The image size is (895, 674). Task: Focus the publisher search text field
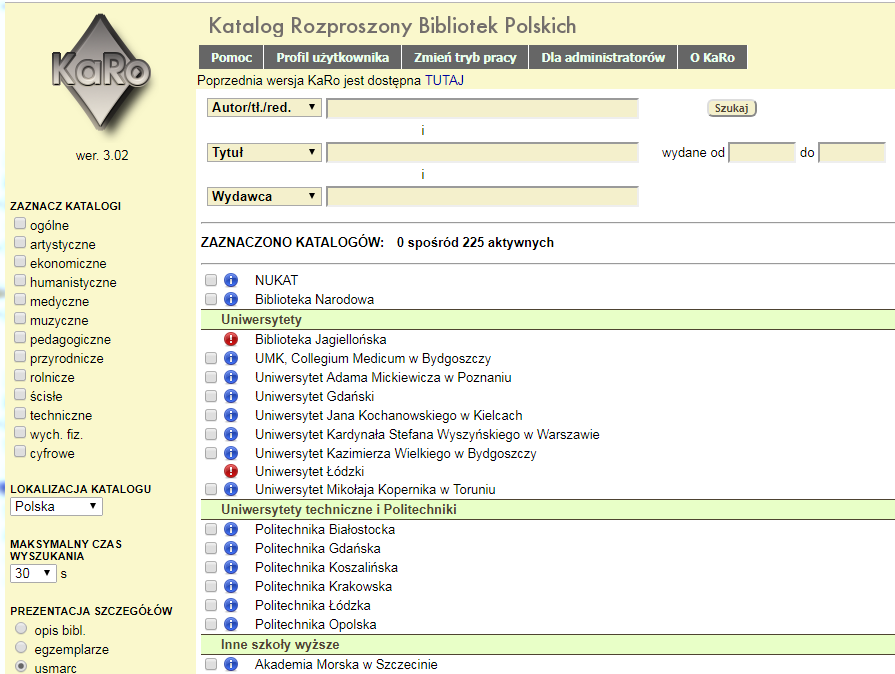pos(482,197)
